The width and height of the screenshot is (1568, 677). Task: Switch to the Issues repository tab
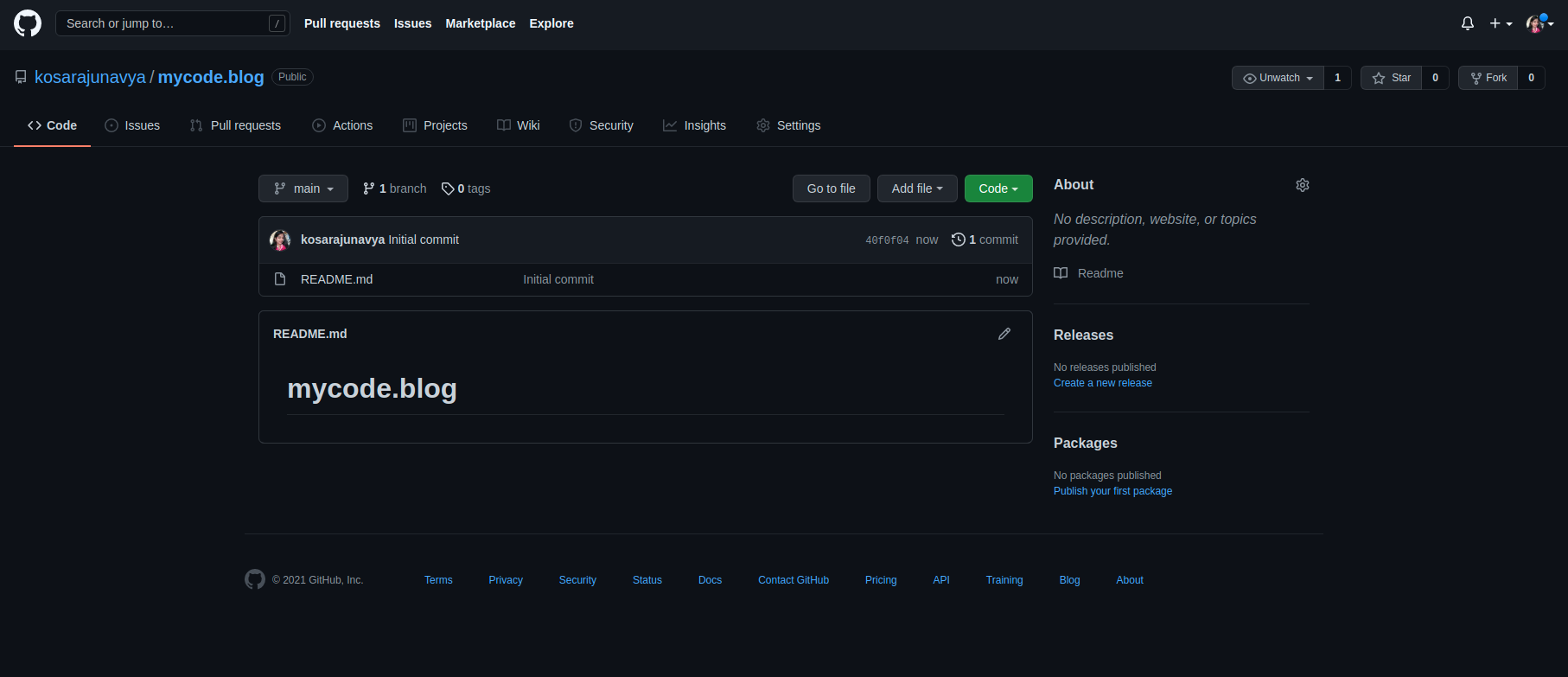point(132,125)
